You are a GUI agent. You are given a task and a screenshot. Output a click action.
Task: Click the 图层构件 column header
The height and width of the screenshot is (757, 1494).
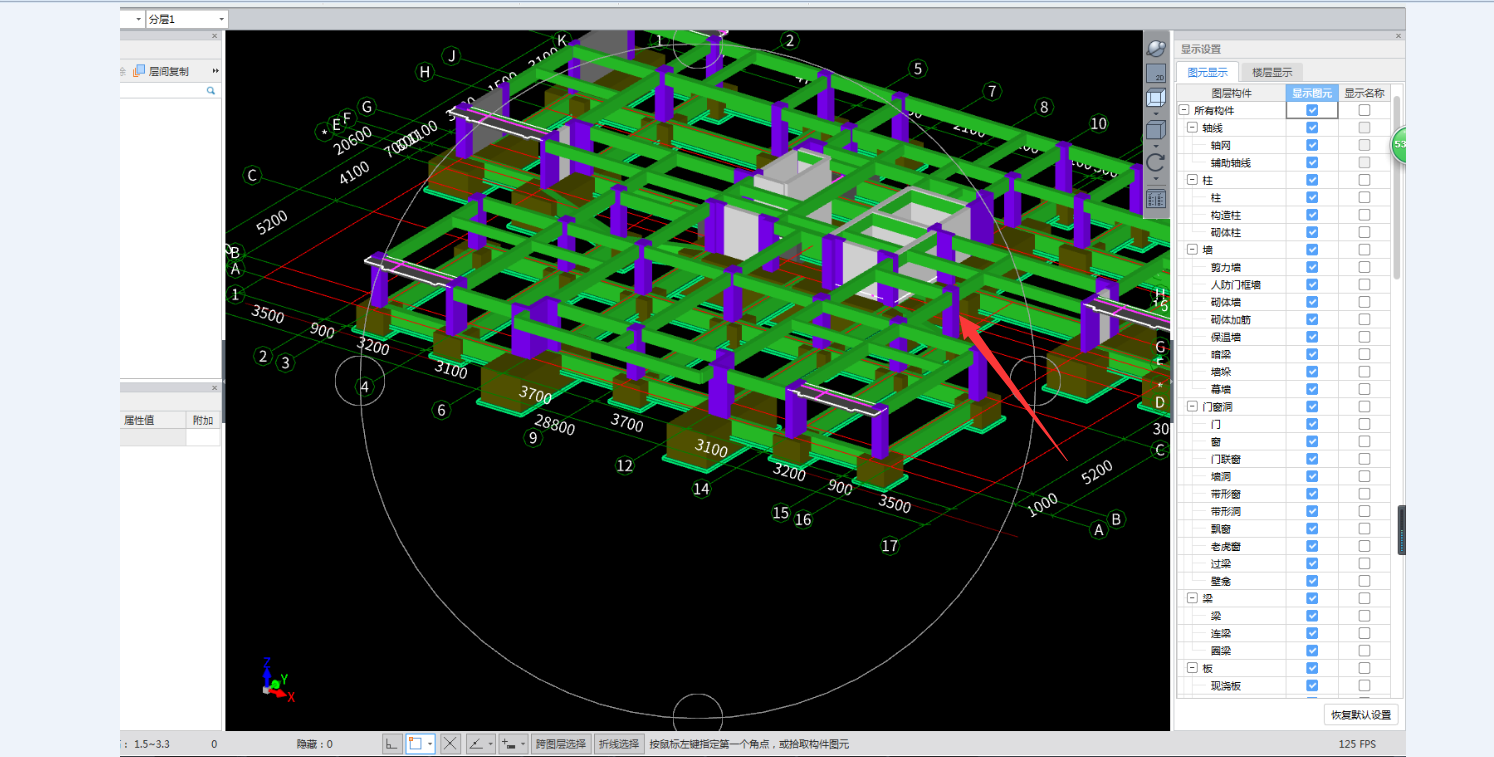coord(1231,93)
